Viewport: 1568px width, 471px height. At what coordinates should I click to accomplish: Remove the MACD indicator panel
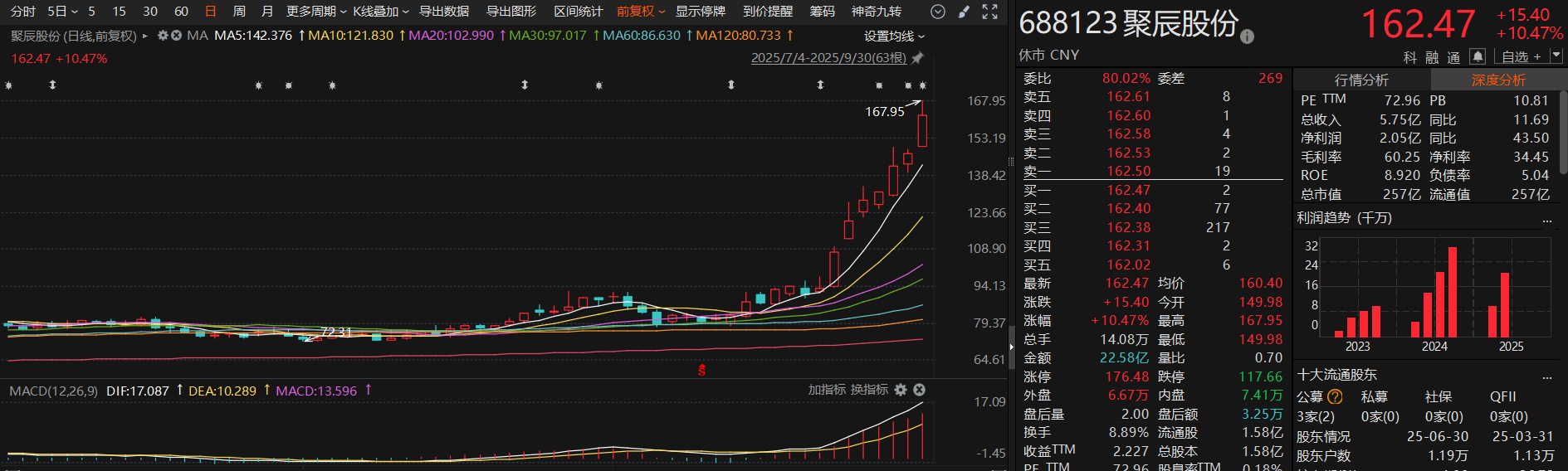(x=919, y=390)
